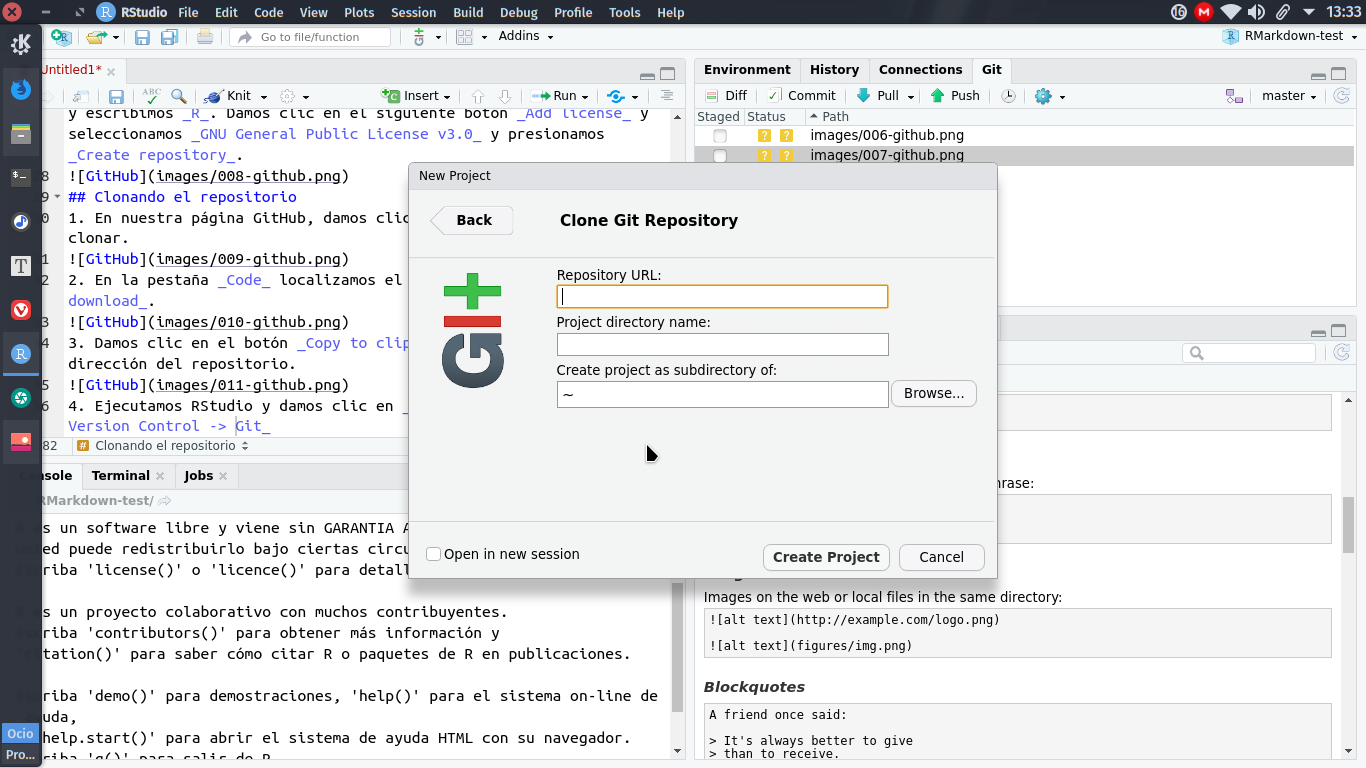Open the Knit options dropdown arrow
Viewport: 1366px width, 768px height.
[264, 97]
